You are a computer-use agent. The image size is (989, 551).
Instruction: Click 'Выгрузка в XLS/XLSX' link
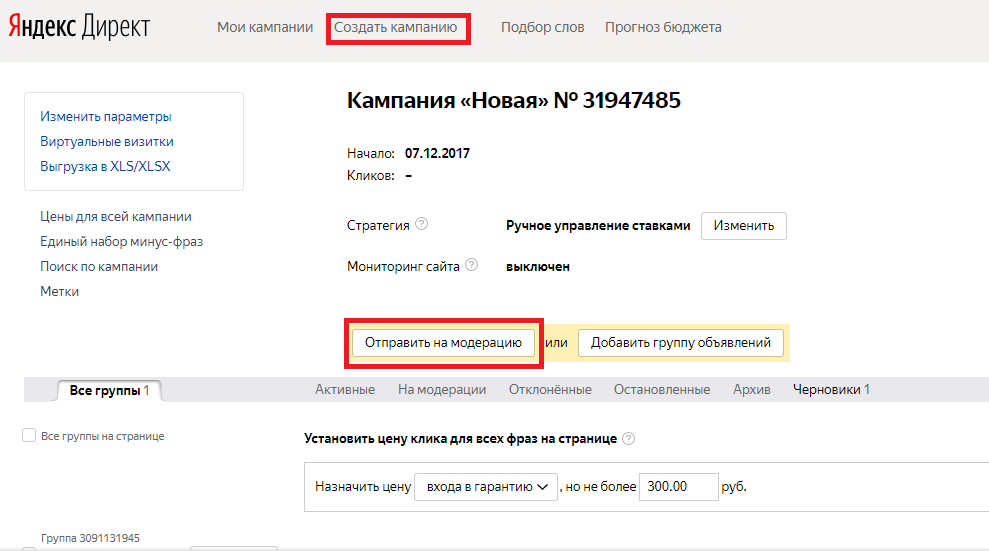tap(105, 167)
